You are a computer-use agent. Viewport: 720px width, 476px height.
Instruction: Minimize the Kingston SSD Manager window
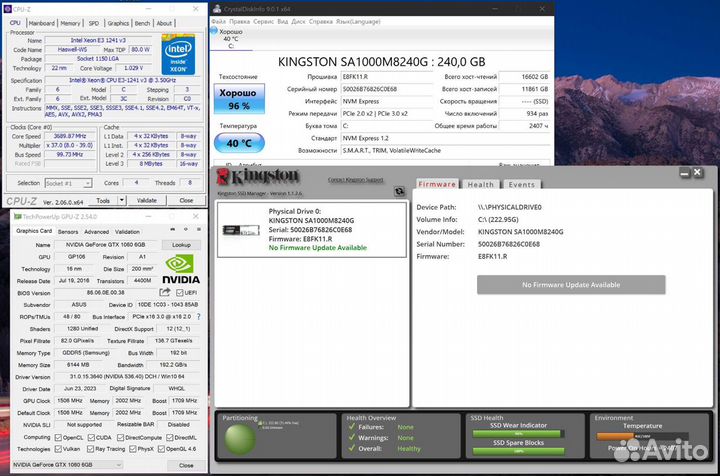[685, 173]
